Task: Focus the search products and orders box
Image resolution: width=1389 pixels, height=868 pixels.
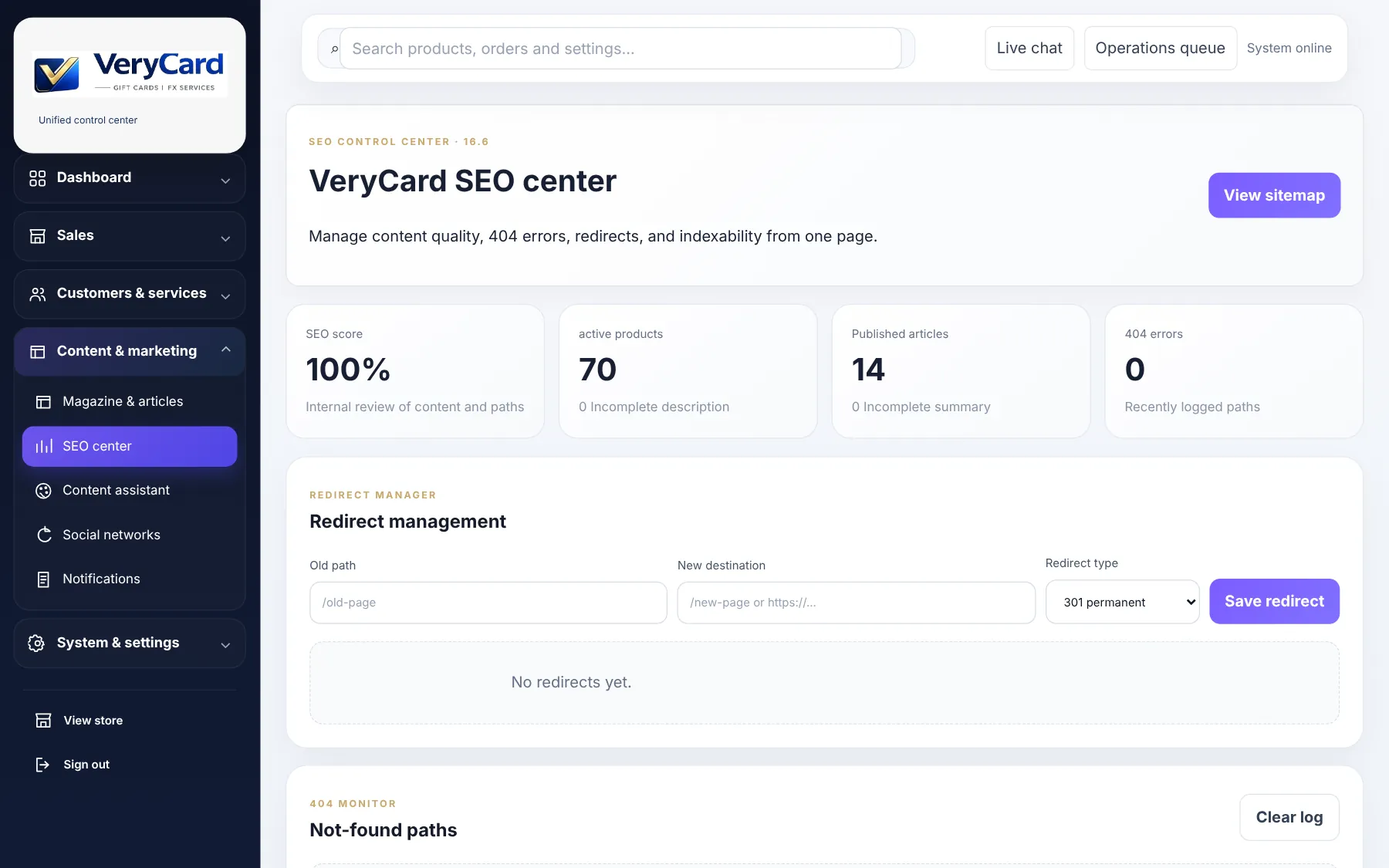Action: (620, 49)
